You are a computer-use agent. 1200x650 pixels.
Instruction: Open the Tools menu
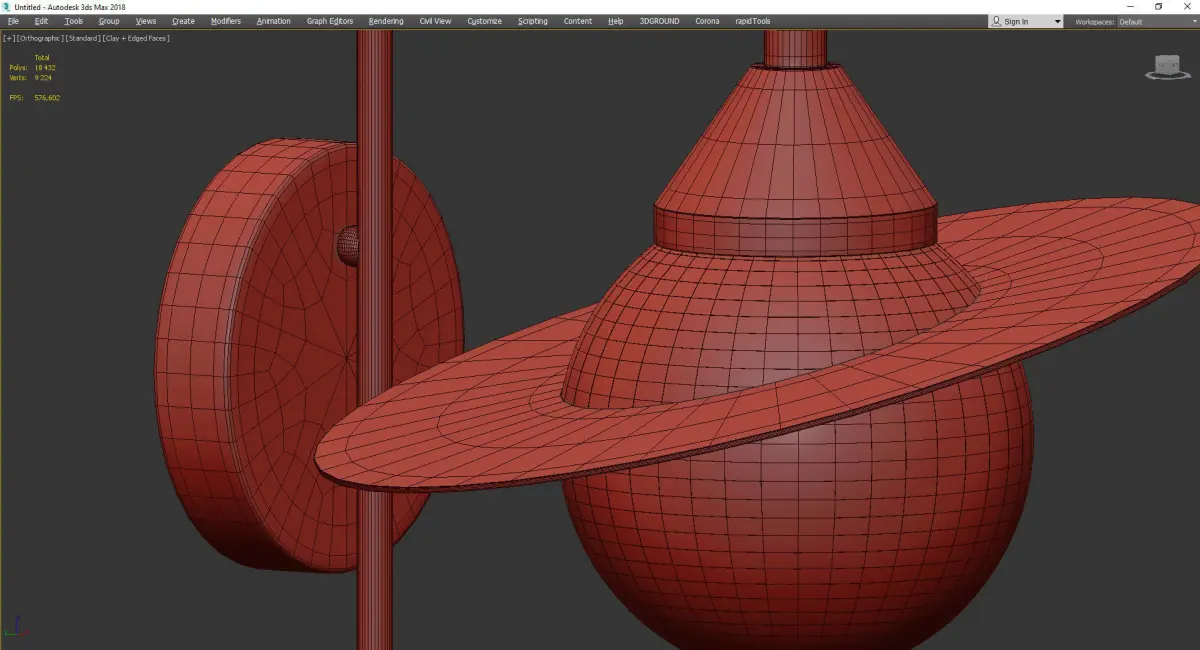tap(74, 21)
